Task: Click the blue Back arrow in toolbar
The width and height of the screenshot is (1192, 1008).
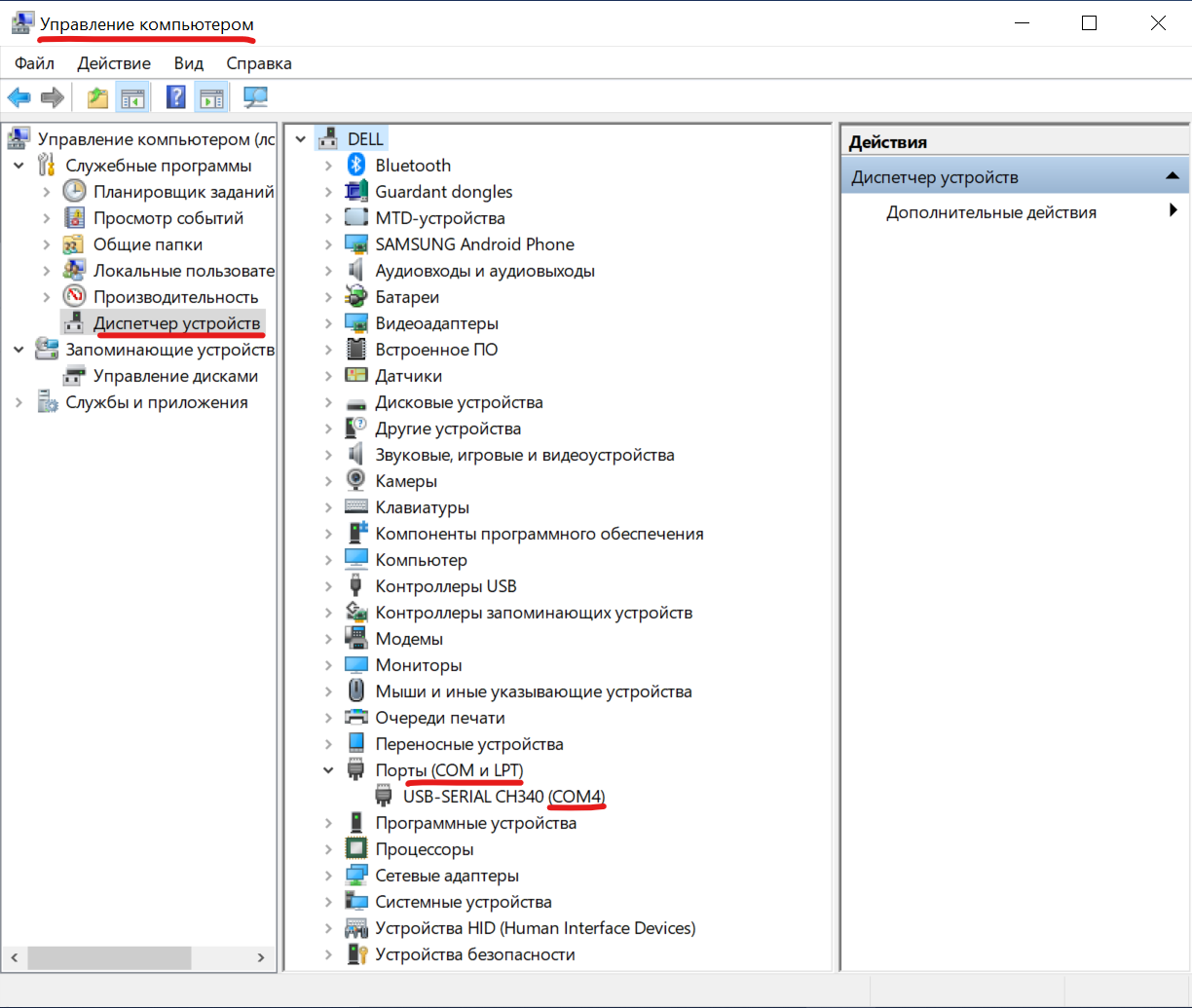Action: pos(19,97)
